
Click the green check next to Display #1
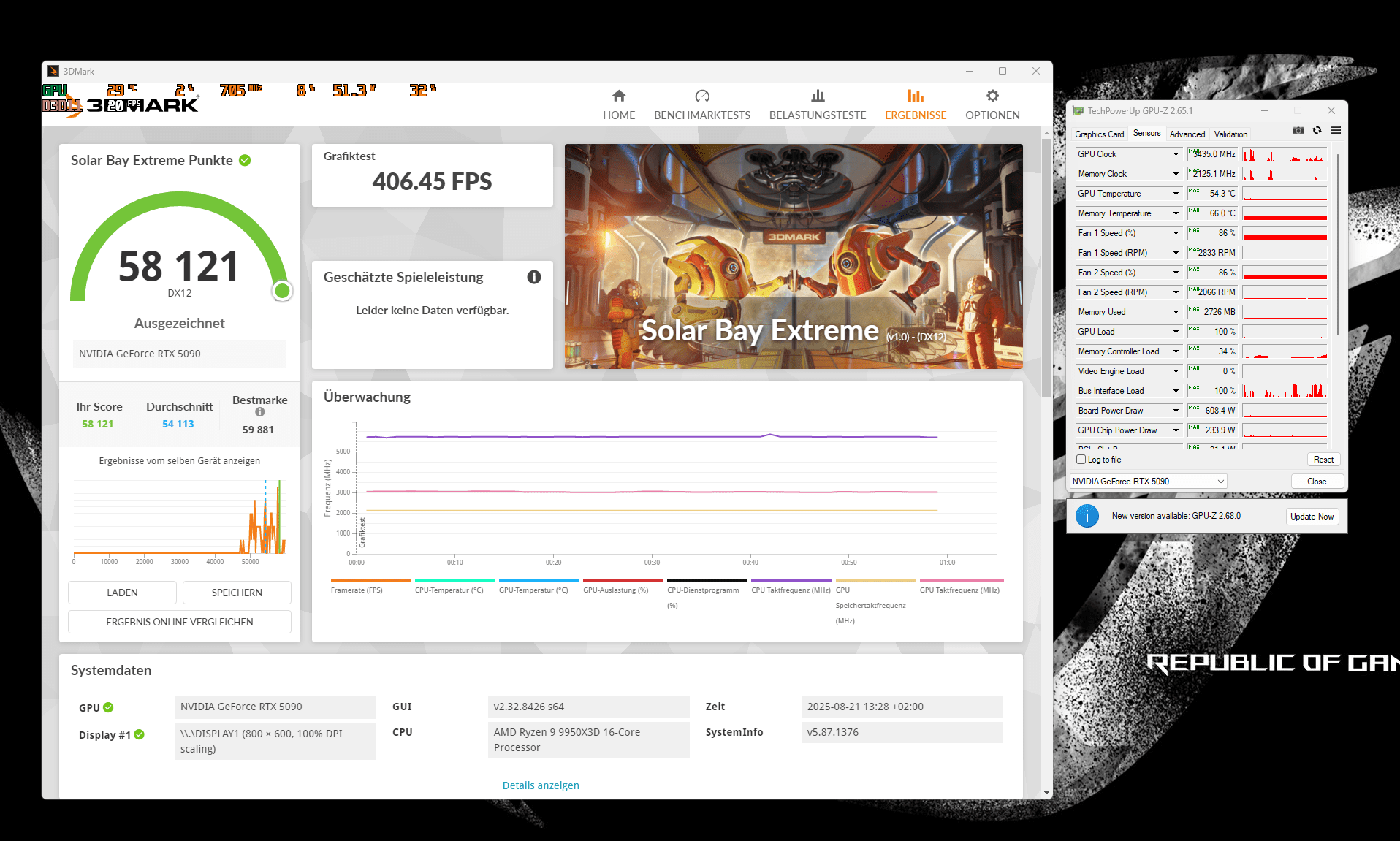139,734
